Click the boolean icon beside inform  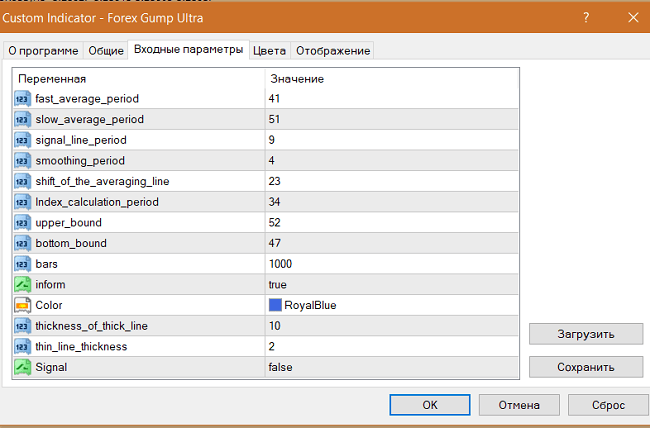(x=22, y=285)
